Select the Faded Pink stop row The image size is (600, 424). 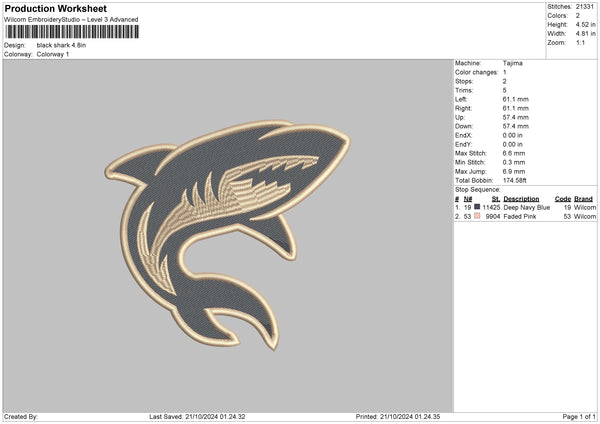(x=525, y=216)
